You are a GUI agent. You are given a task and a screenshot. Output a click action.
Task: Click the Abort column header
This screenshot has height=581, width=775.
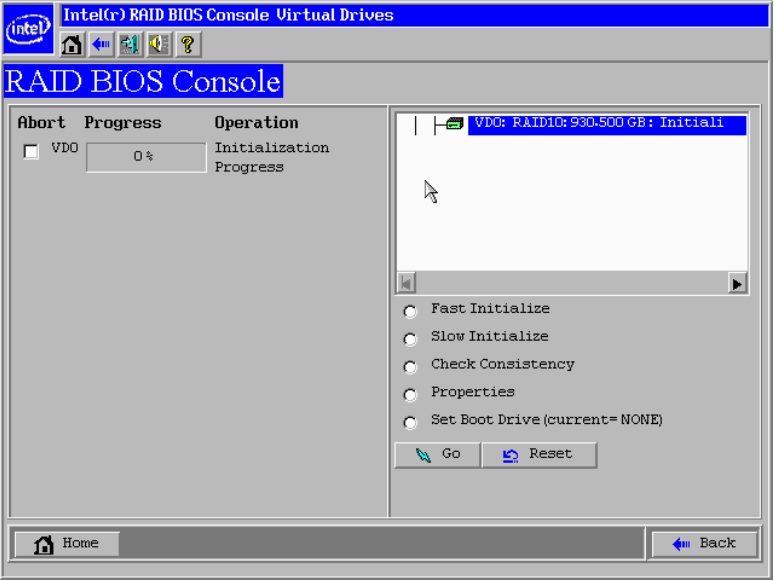[x=41, y=123]
